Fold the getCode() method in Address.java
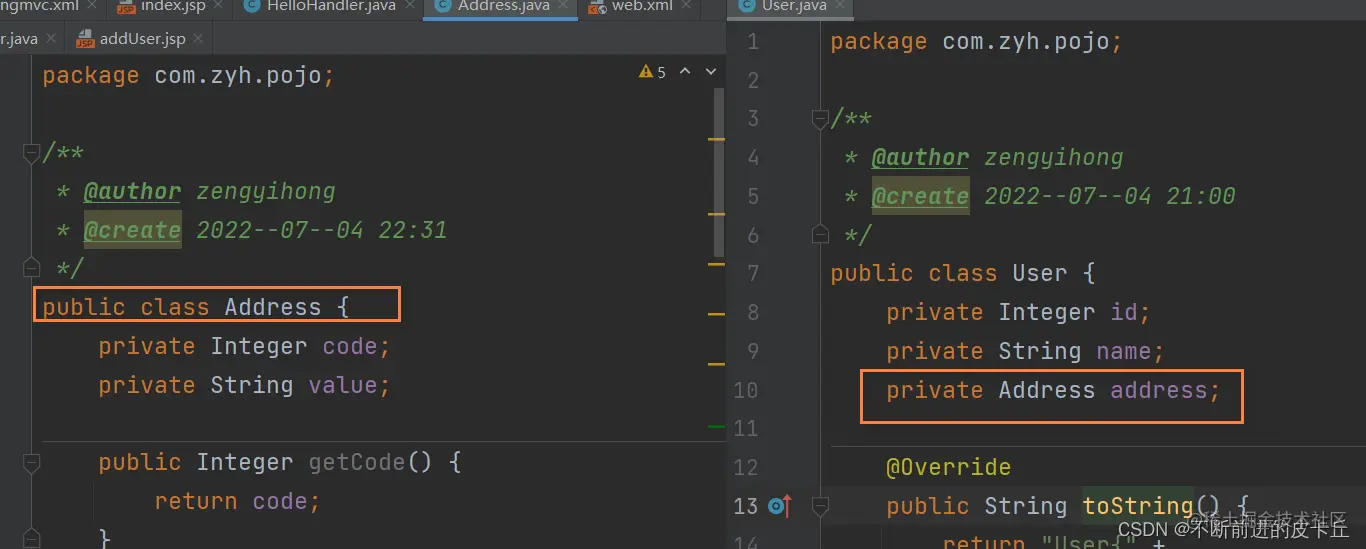This screenshot has width=1366, height=549. (31, 463)
